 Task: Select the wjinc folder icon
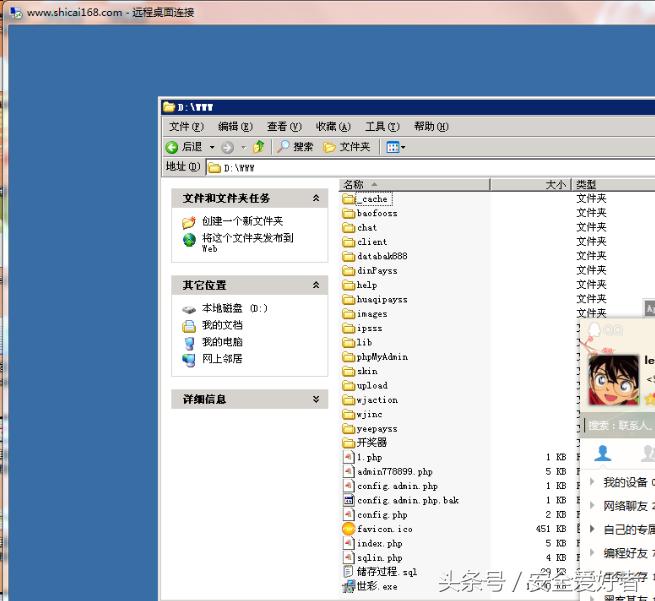point(348,414)
